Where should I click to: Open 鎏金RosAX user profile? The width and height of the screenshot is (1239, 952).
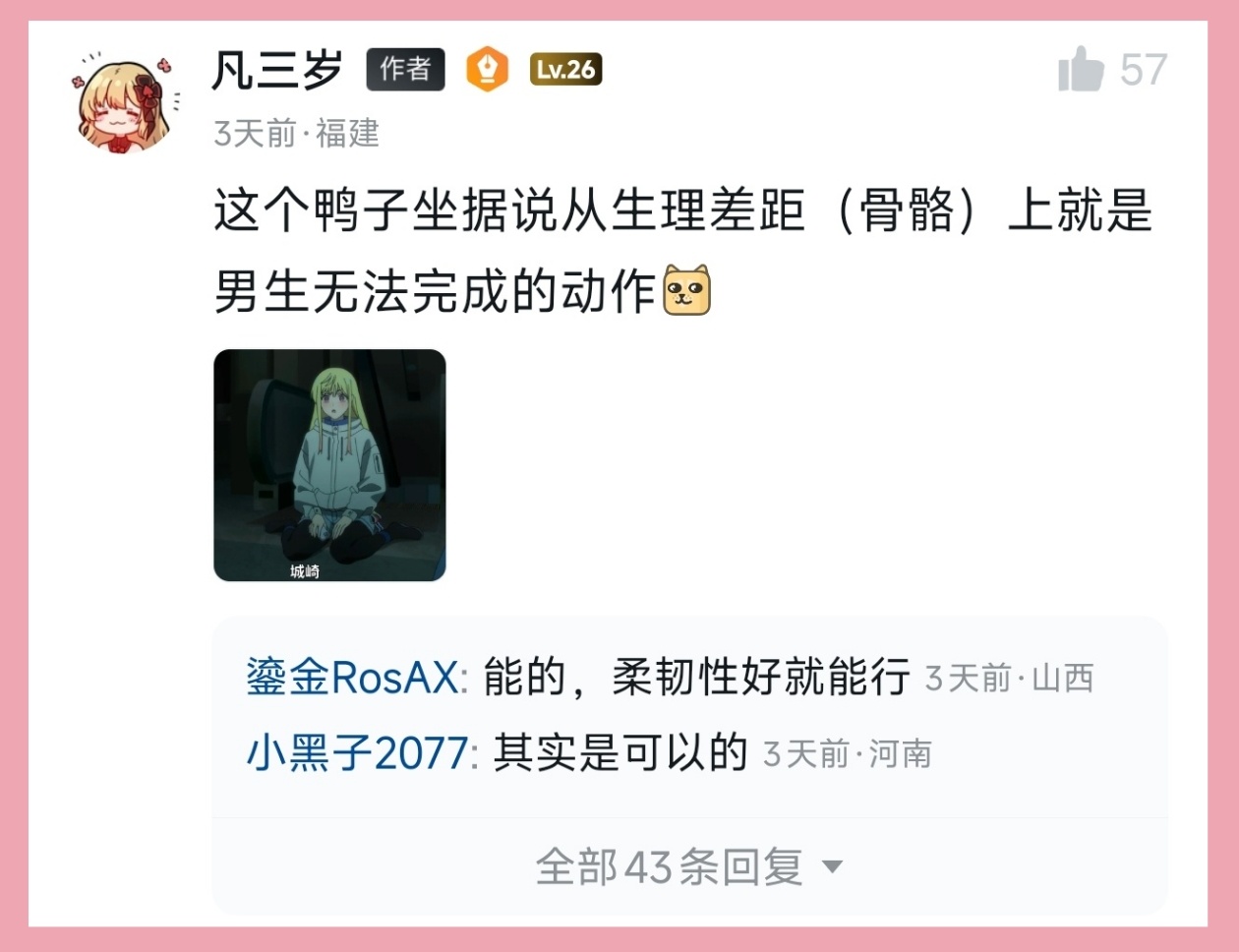352,679
